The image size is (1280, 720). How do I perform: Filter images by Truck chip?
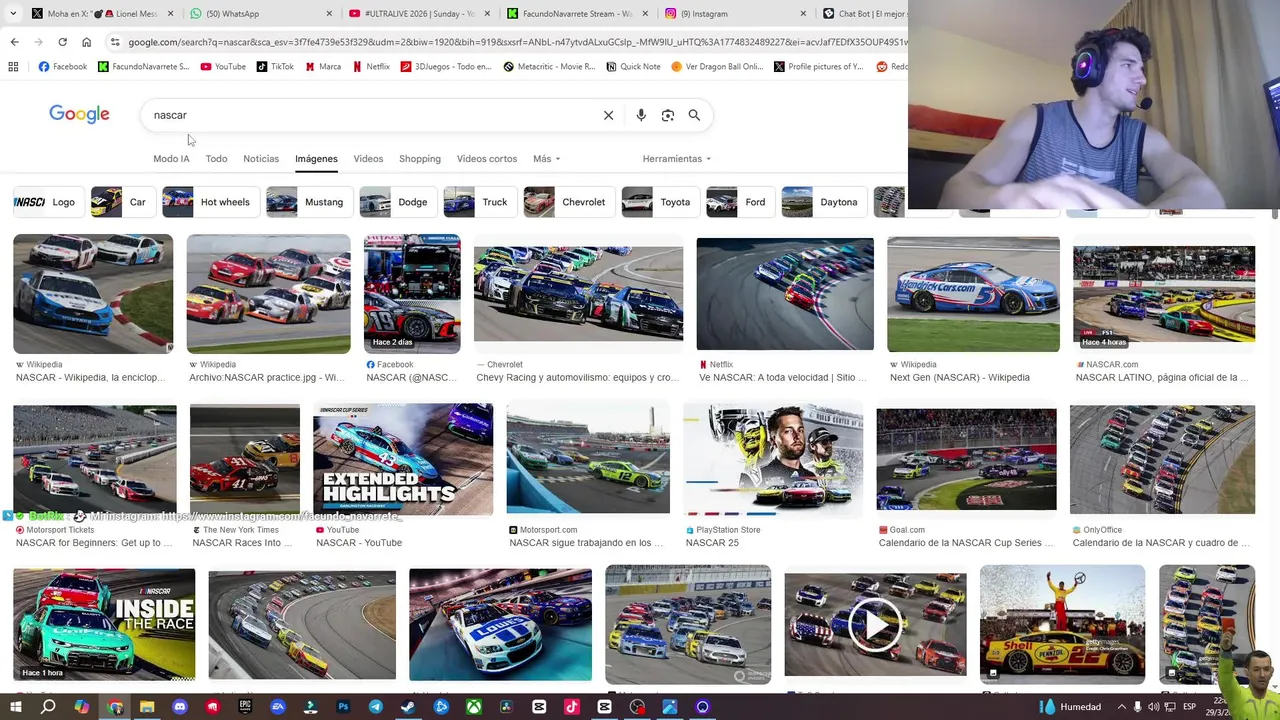point(478,202)
